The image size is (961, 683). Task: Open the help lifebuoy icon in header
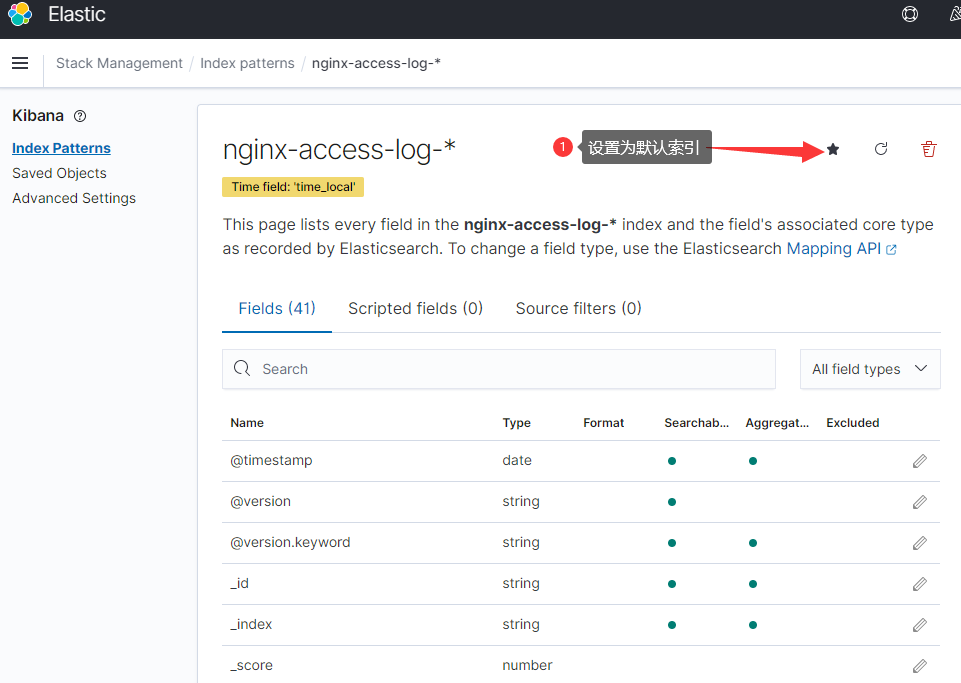(x=910, y=15)
